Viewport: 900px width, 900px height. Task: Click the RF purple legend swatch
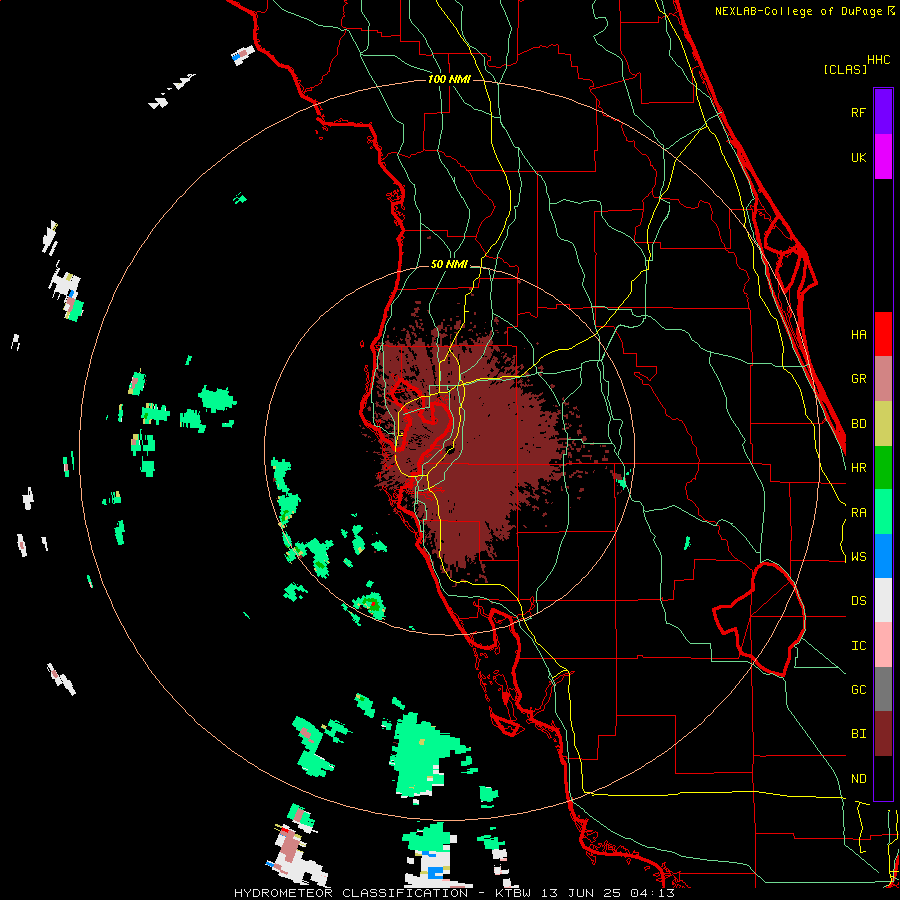pos(883,111)
